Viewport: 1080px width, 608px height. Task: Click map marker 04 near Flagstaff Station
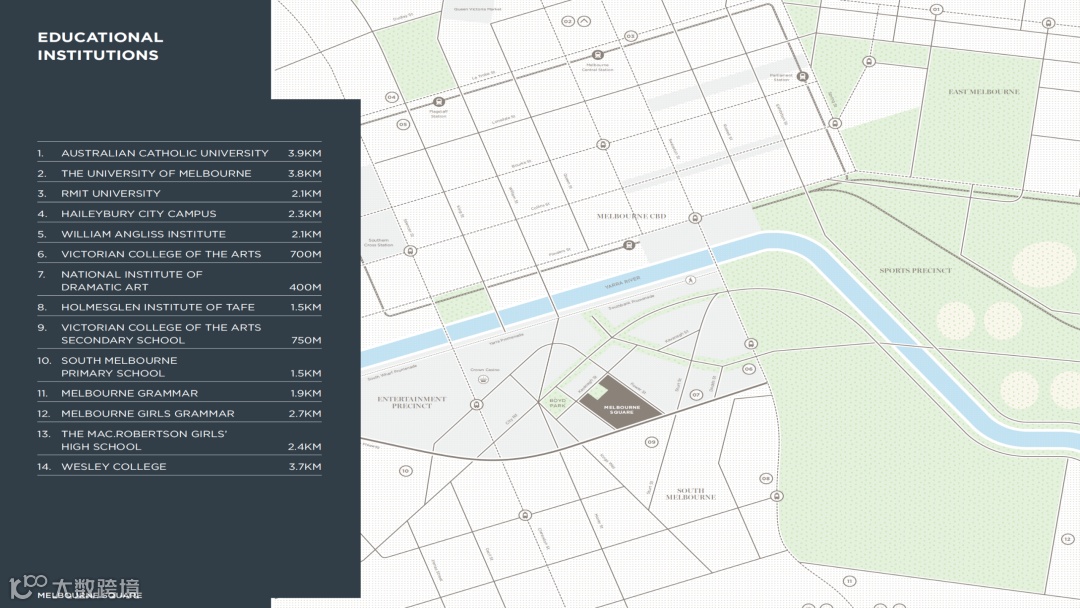(391, 97)
